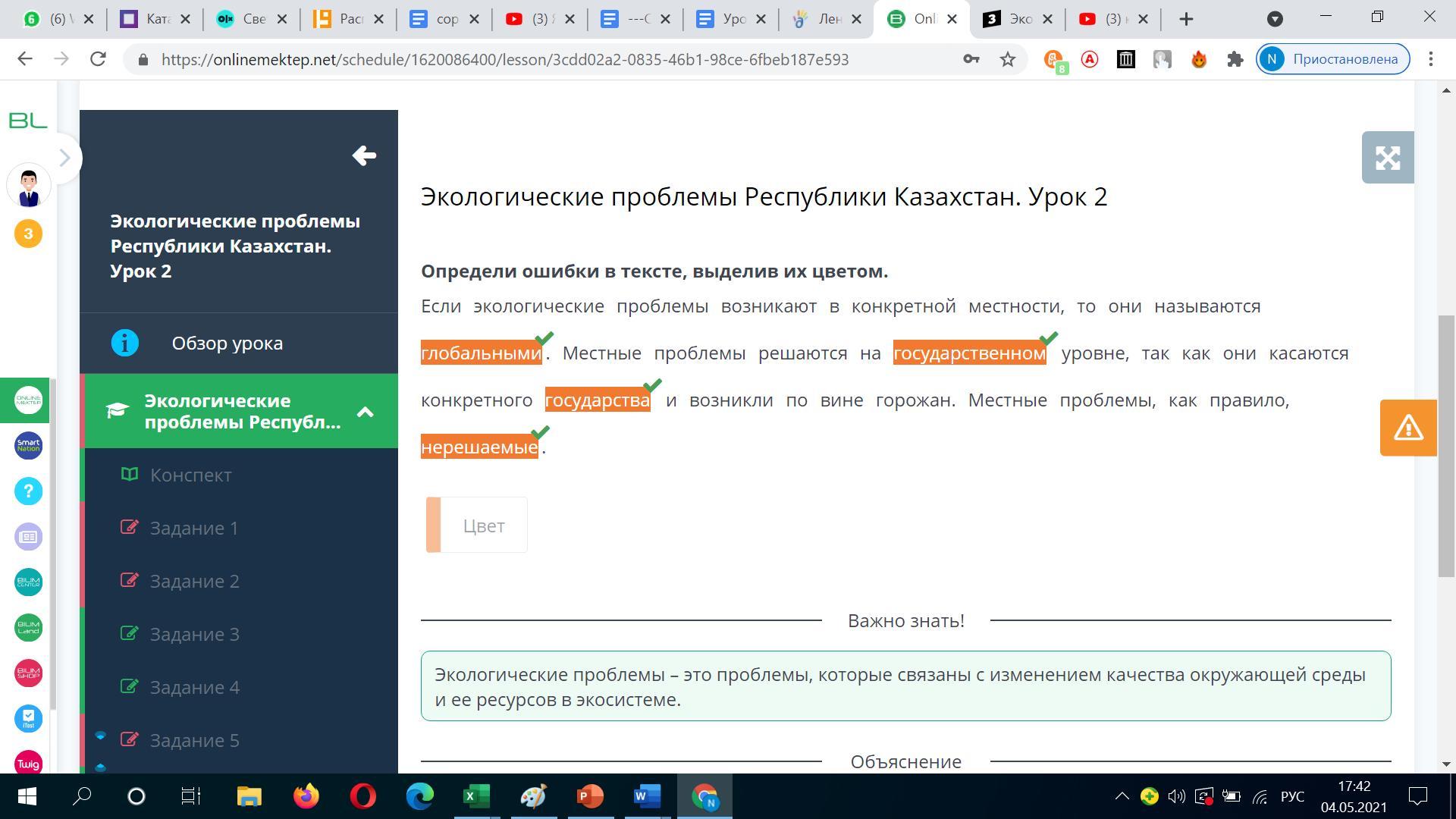This screenshot has width=1456, height=819.
Task: Open Excel from the Windows taskbar
Action: pyautogui.click(x=476, y=796)
